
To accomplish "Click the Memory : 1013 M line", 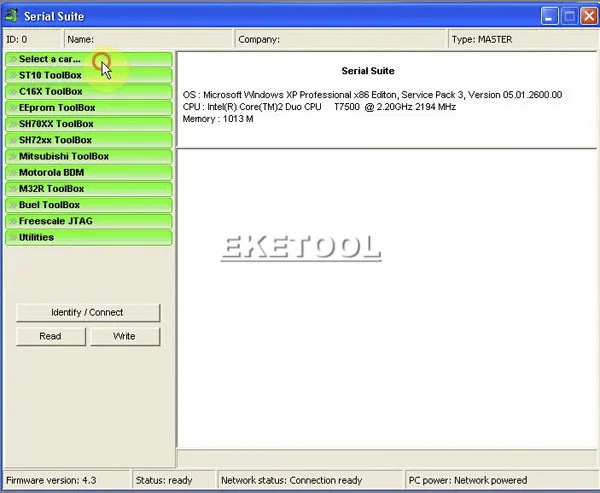I will click(218, 119).
